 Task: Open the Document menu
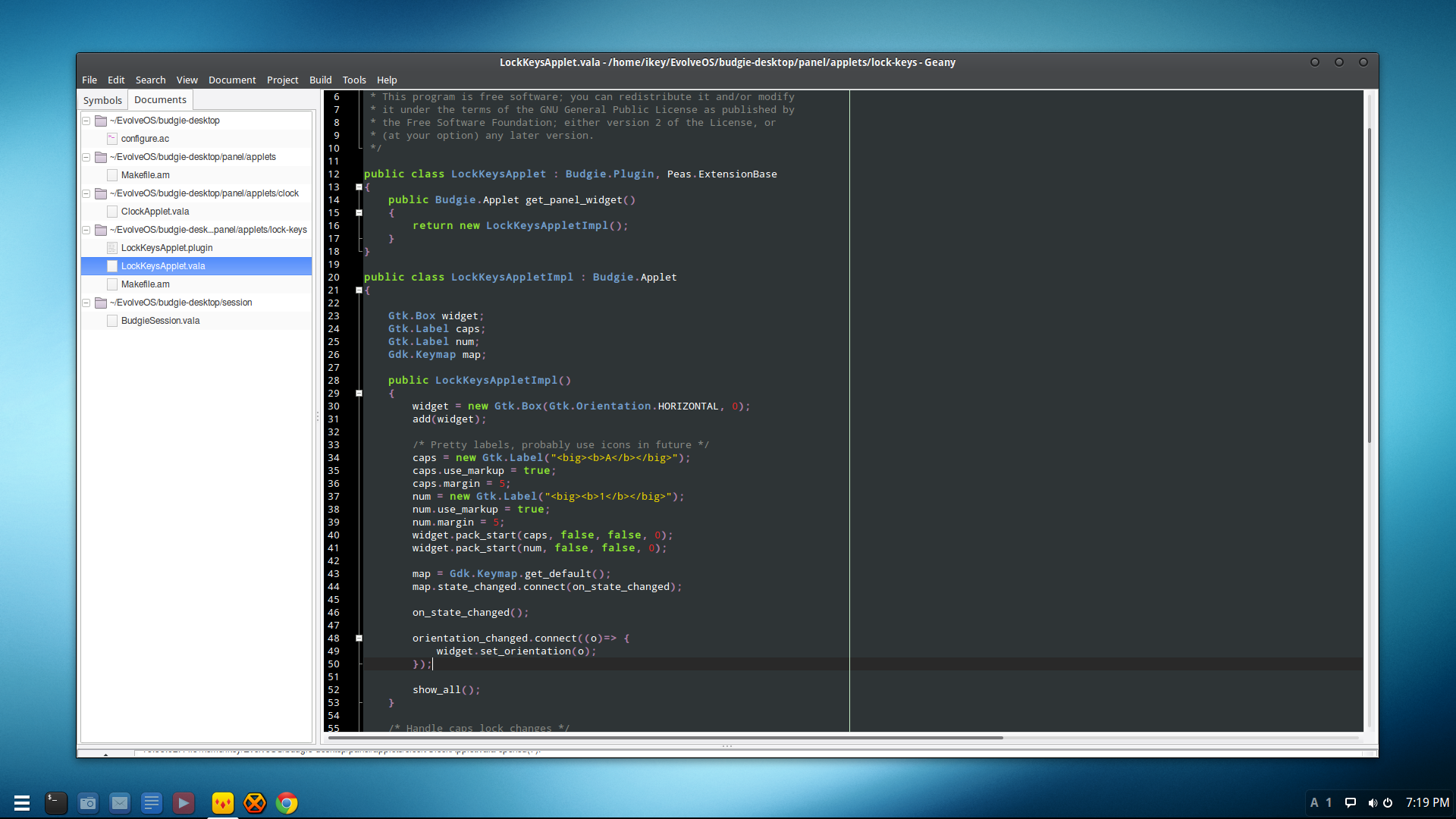coord(232,80)
